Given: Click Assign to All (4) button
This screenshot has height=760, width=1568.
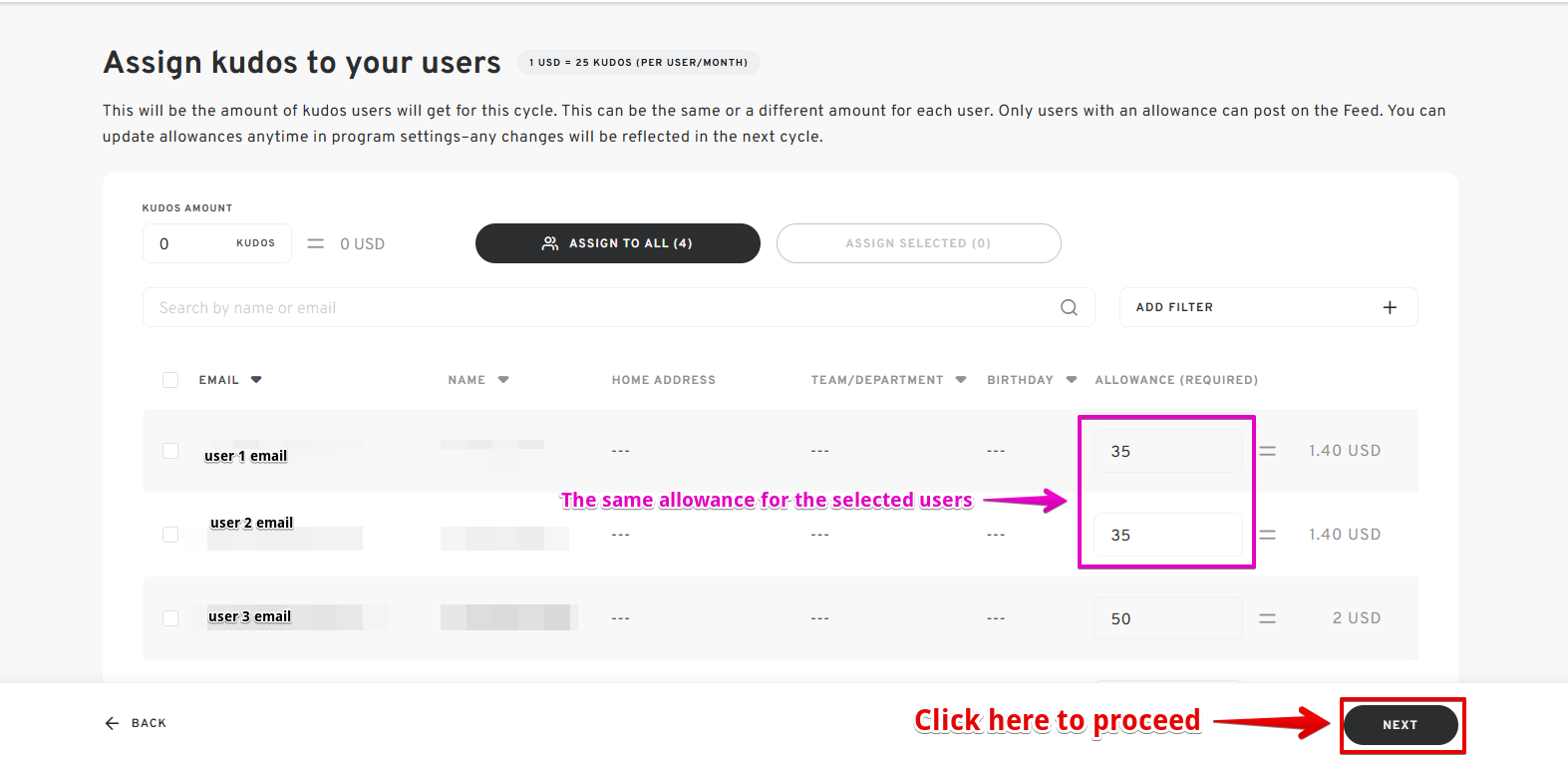Looking at the screenshot, I should tap(617, 243).
